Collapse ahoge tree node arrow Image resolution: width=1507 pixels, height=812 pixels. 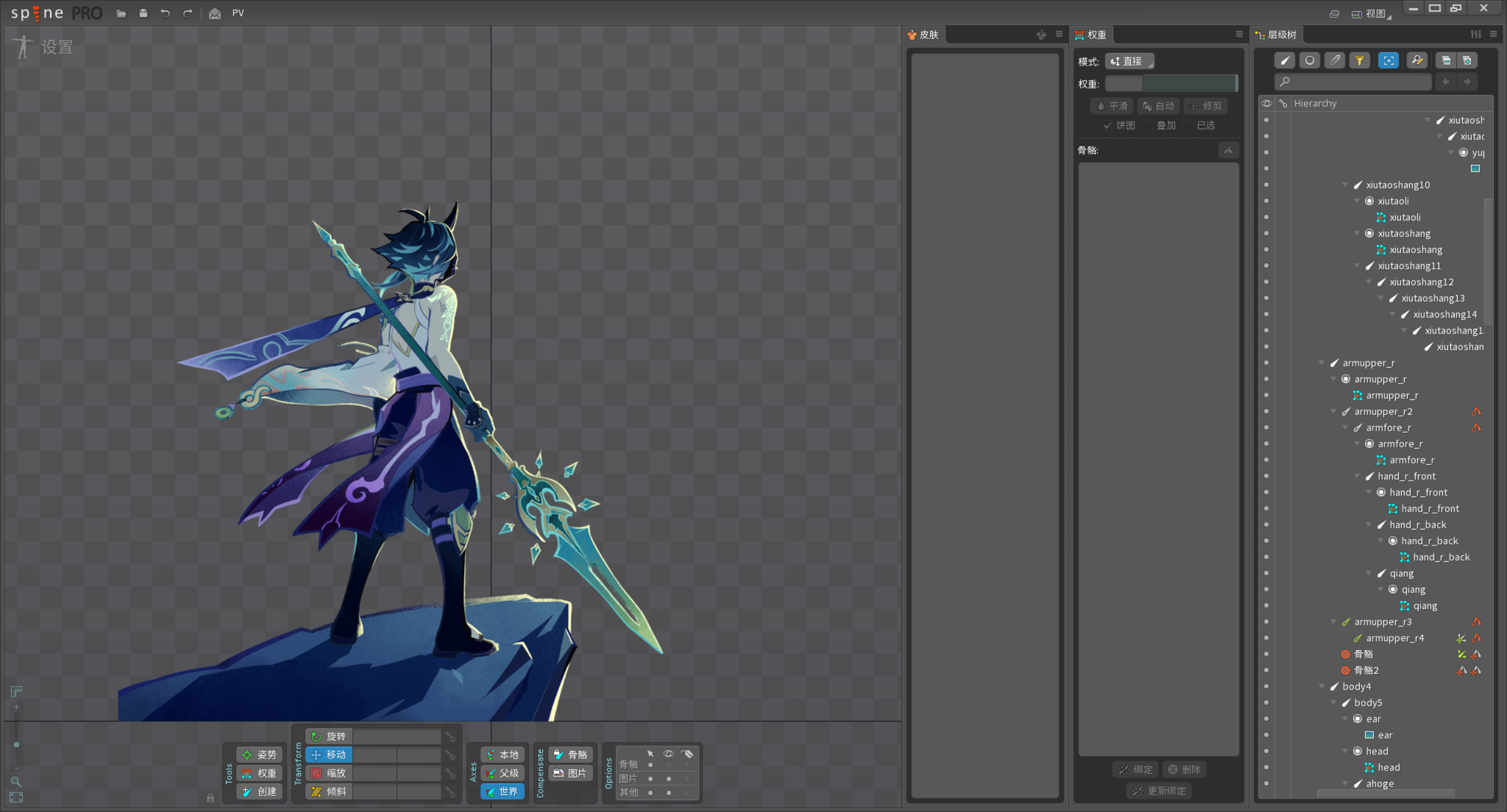point(1345,783)
